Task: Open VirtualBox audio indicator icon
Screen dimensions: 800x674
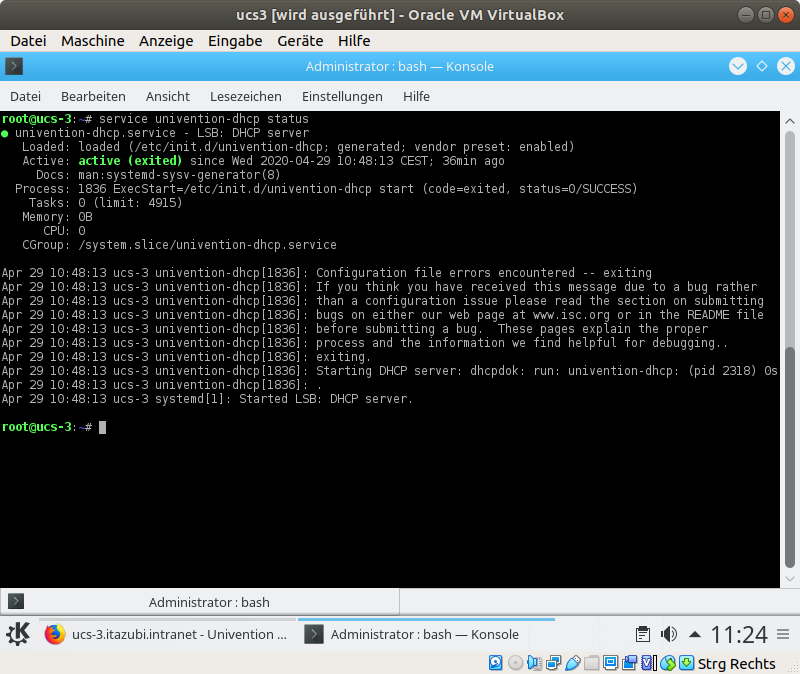Action: coord(534,663)
